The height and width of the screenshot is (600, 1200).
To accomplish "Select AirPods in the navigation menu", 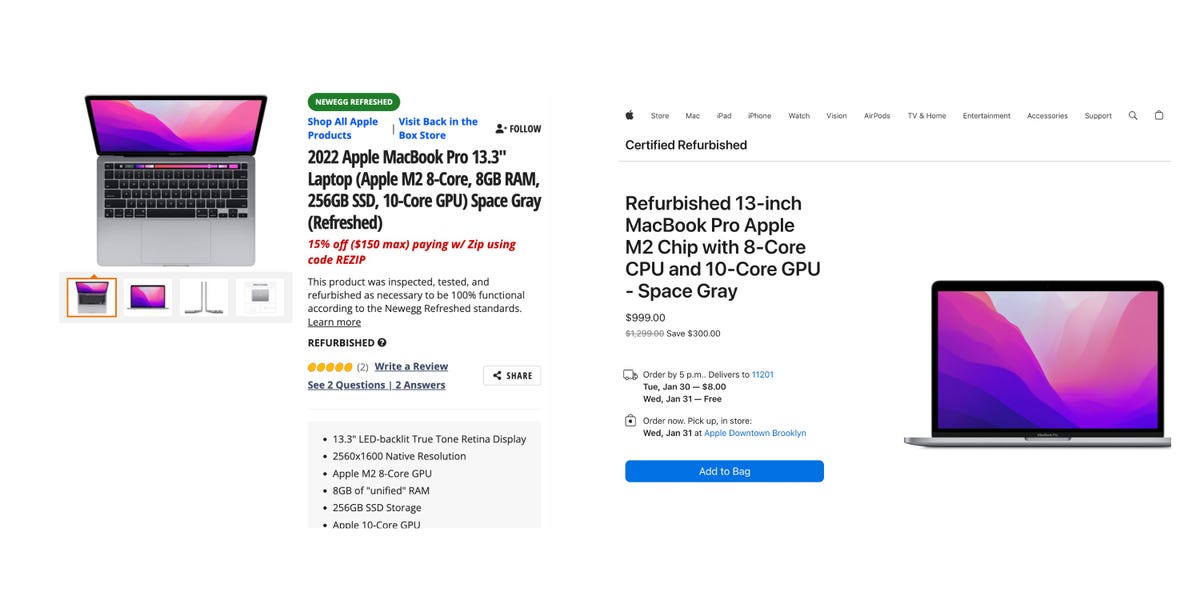I will coord(876,115).
